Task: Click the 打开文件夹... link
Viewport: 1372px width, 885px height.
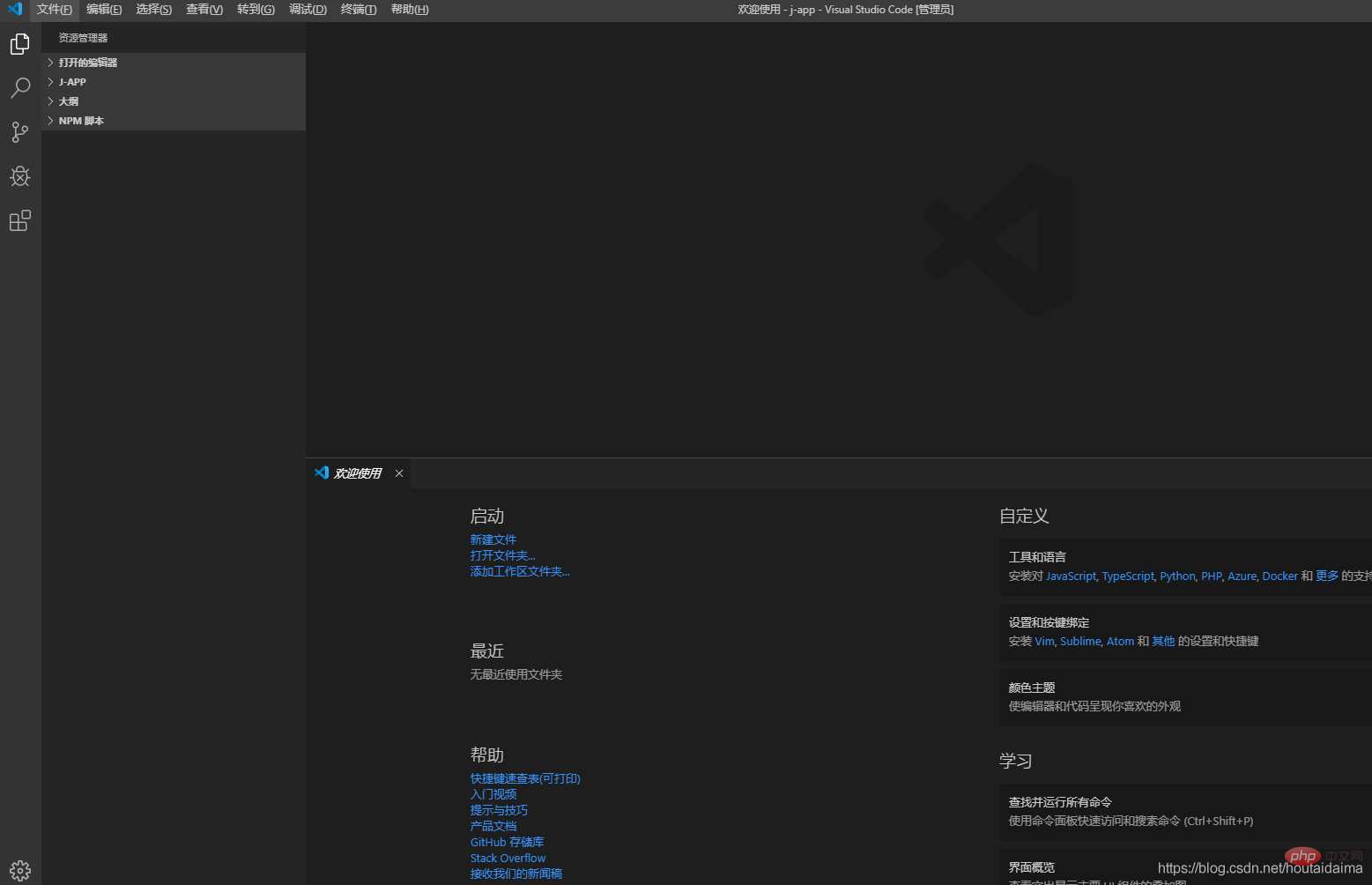Action: tap(502, 555)
